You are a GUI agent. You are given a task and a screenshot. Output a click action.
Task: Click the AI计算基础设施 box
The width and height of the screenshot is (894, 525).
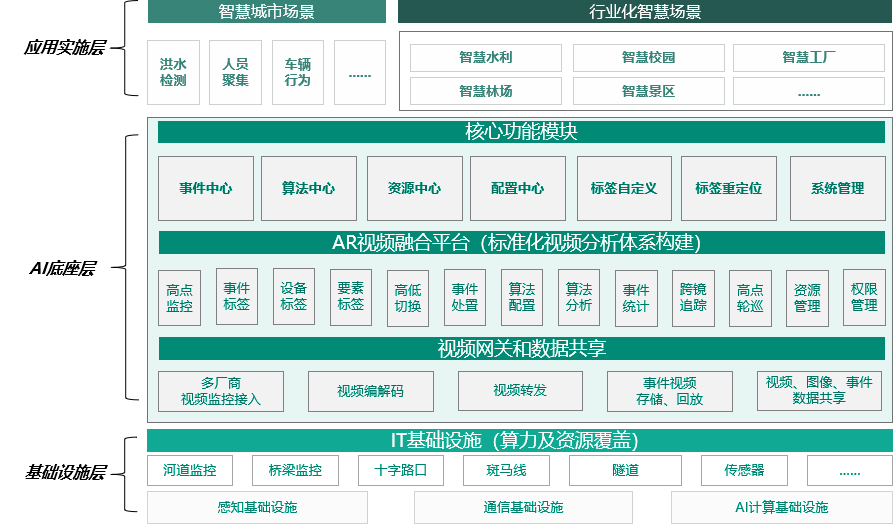point(782,507)
